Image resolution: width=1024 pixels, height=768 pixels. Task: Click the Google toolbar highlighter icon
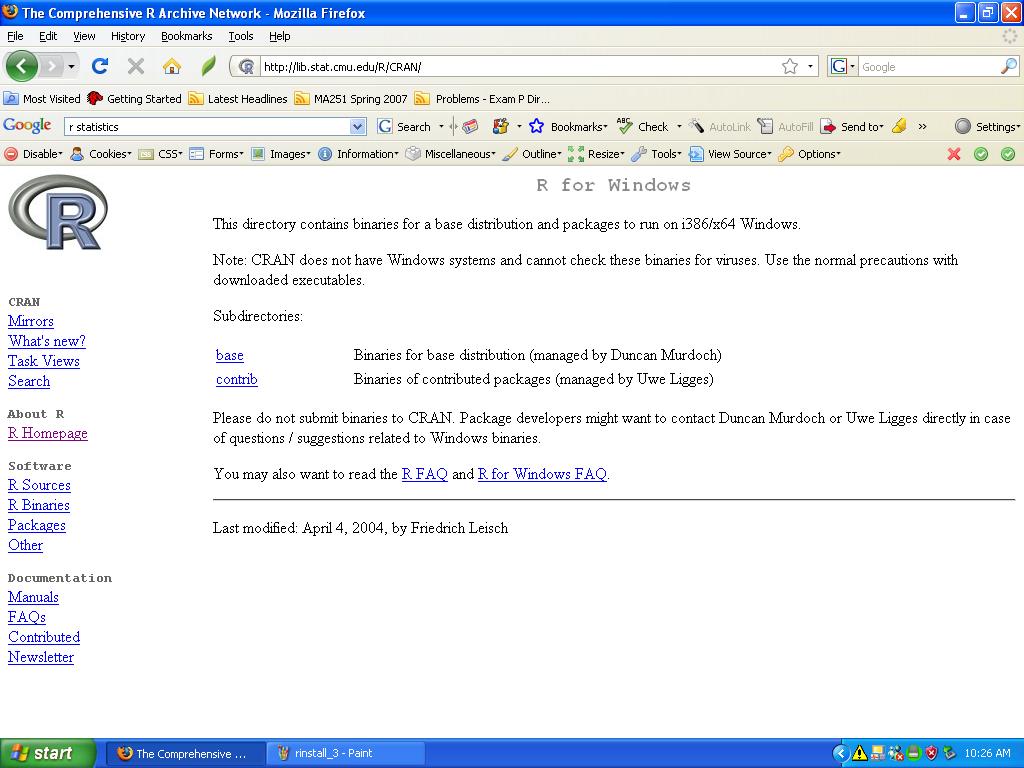[x=899, y=127]
